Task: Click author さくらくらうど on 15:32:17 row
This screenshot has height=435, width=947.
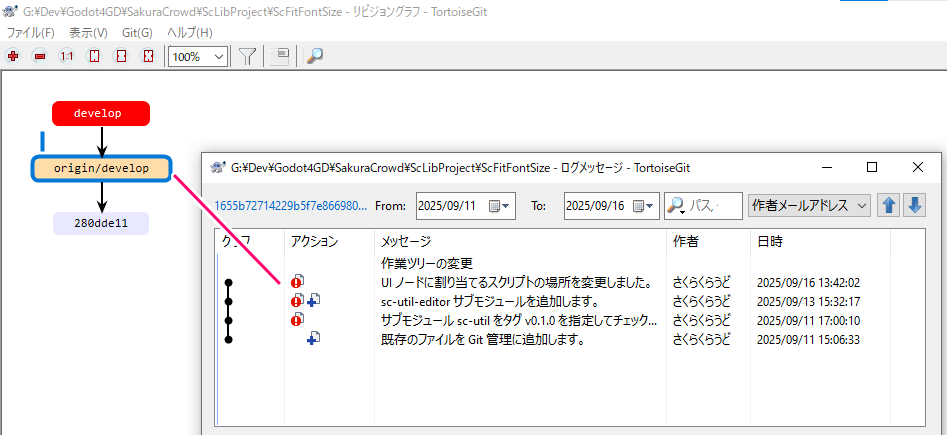Action: click(x=702, y=301)
